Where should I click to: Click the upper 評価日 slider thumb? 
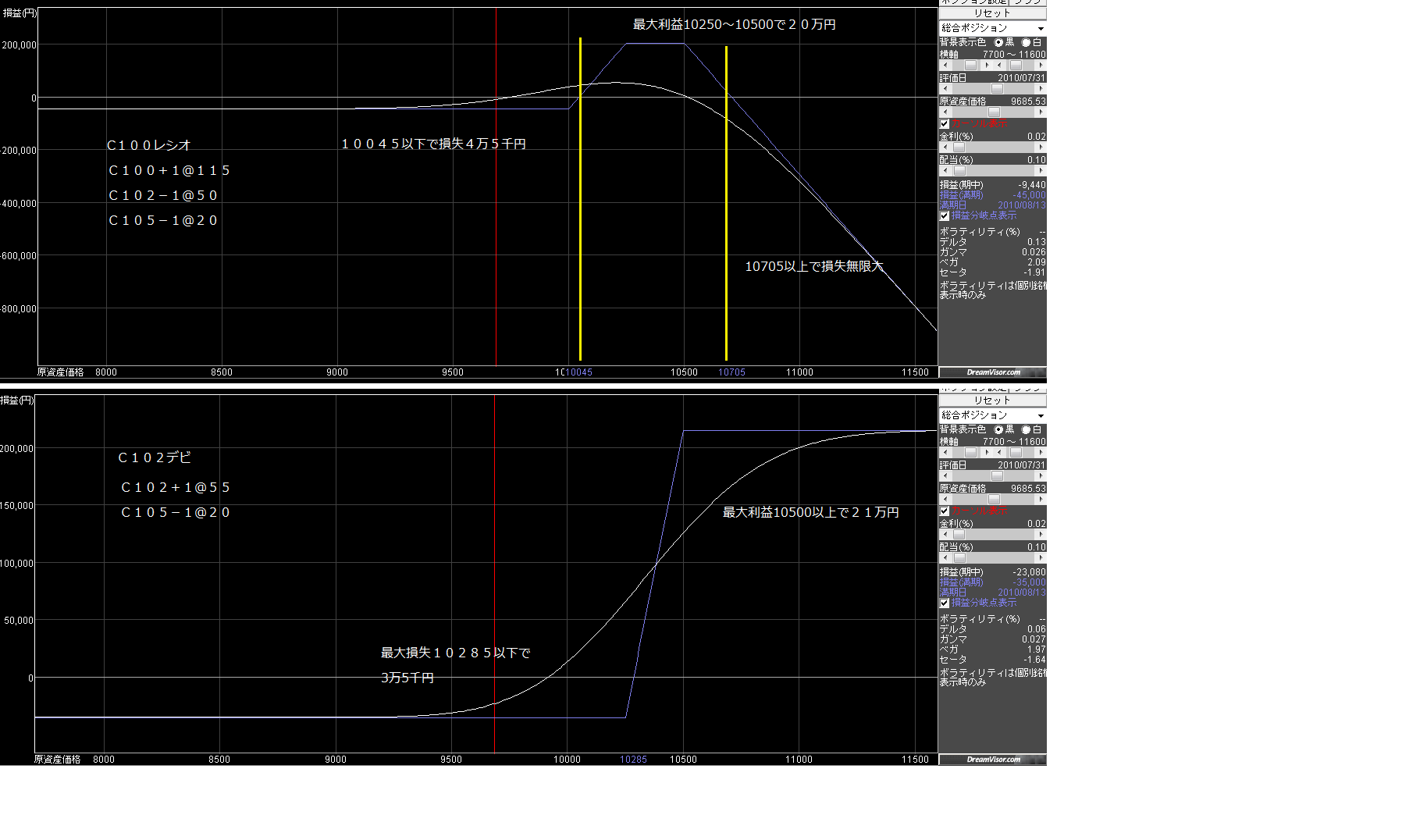click(x=997, y=89)
